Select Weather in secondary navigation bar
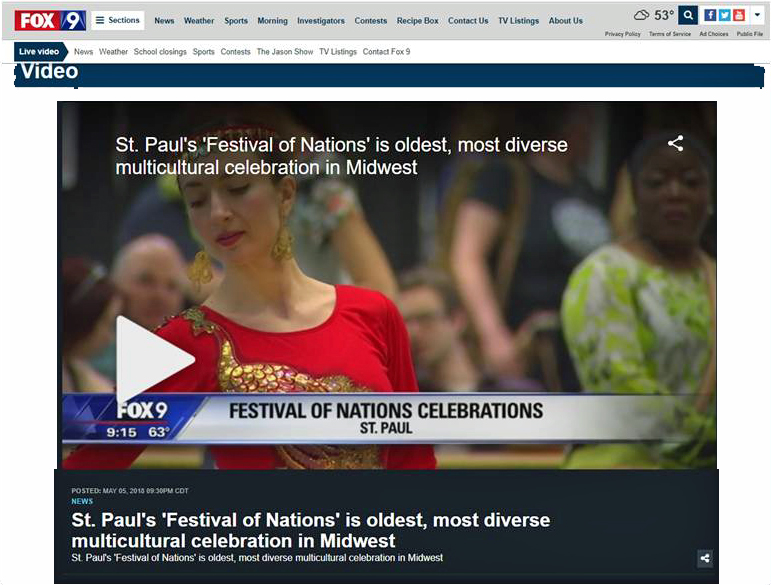771x585 pixels. (x=113, y=52)
